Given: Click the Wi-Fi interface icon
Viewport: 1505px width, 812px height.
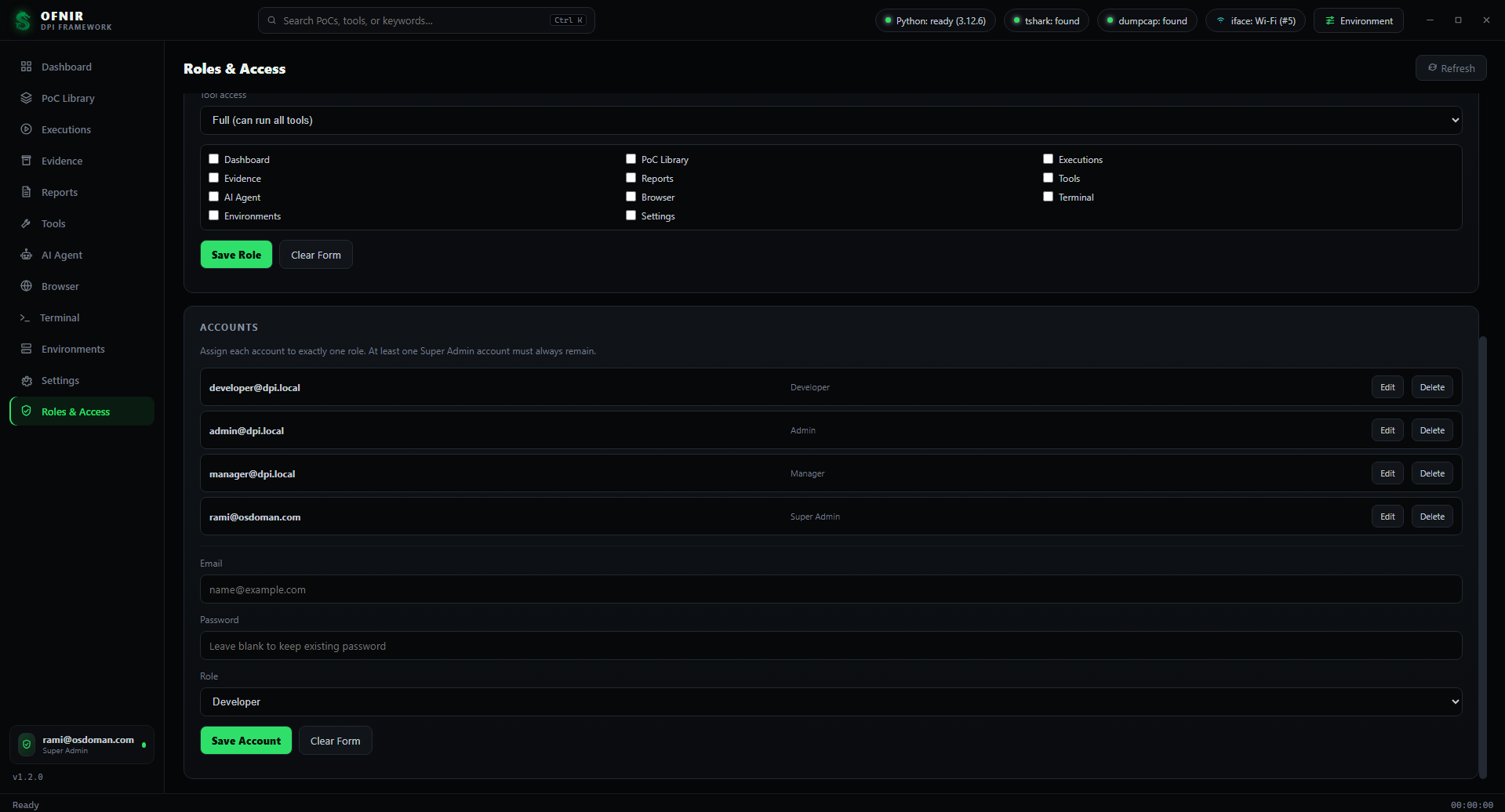Looking at the screenshot, I should 1220,20.
